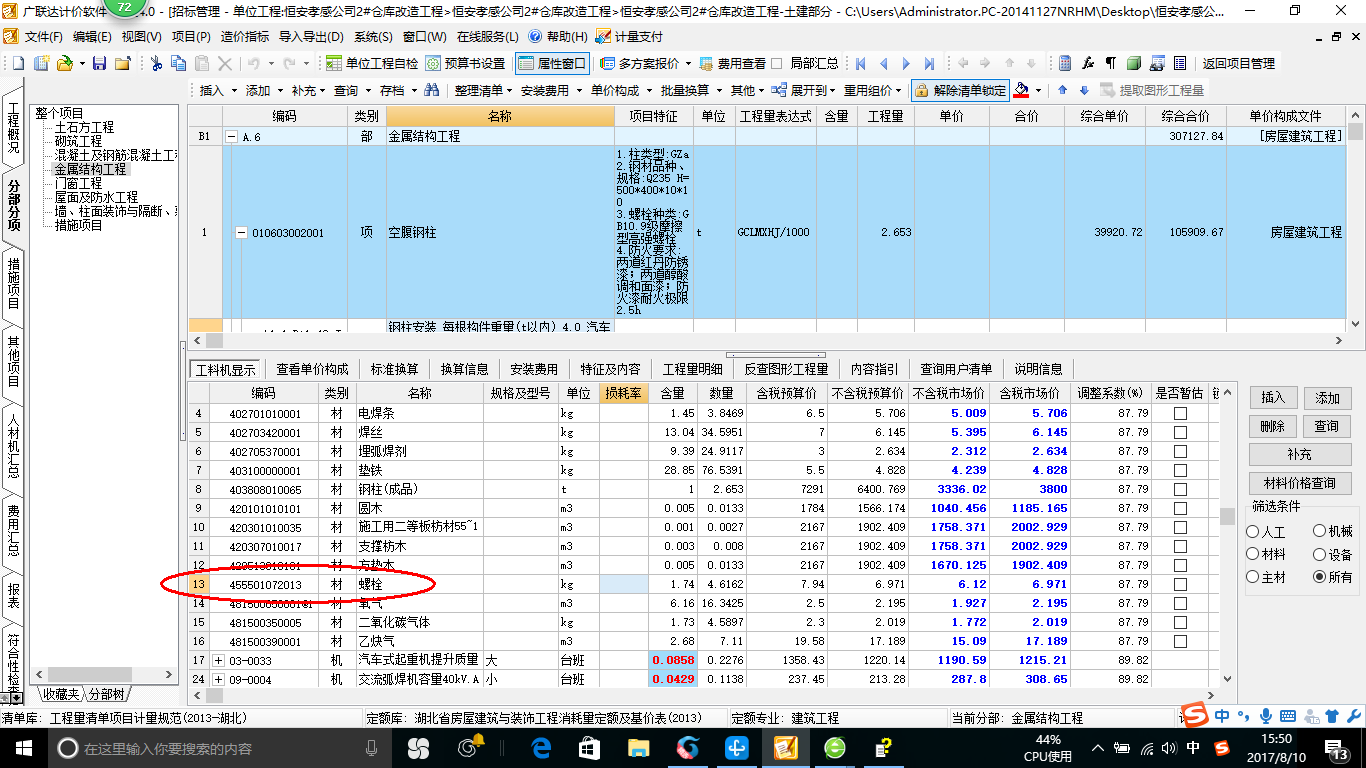The width and height of the screenshot is (1366, 768).
Task: Open the 插入 dropdown in toolbar
Action: coord(217,90)
